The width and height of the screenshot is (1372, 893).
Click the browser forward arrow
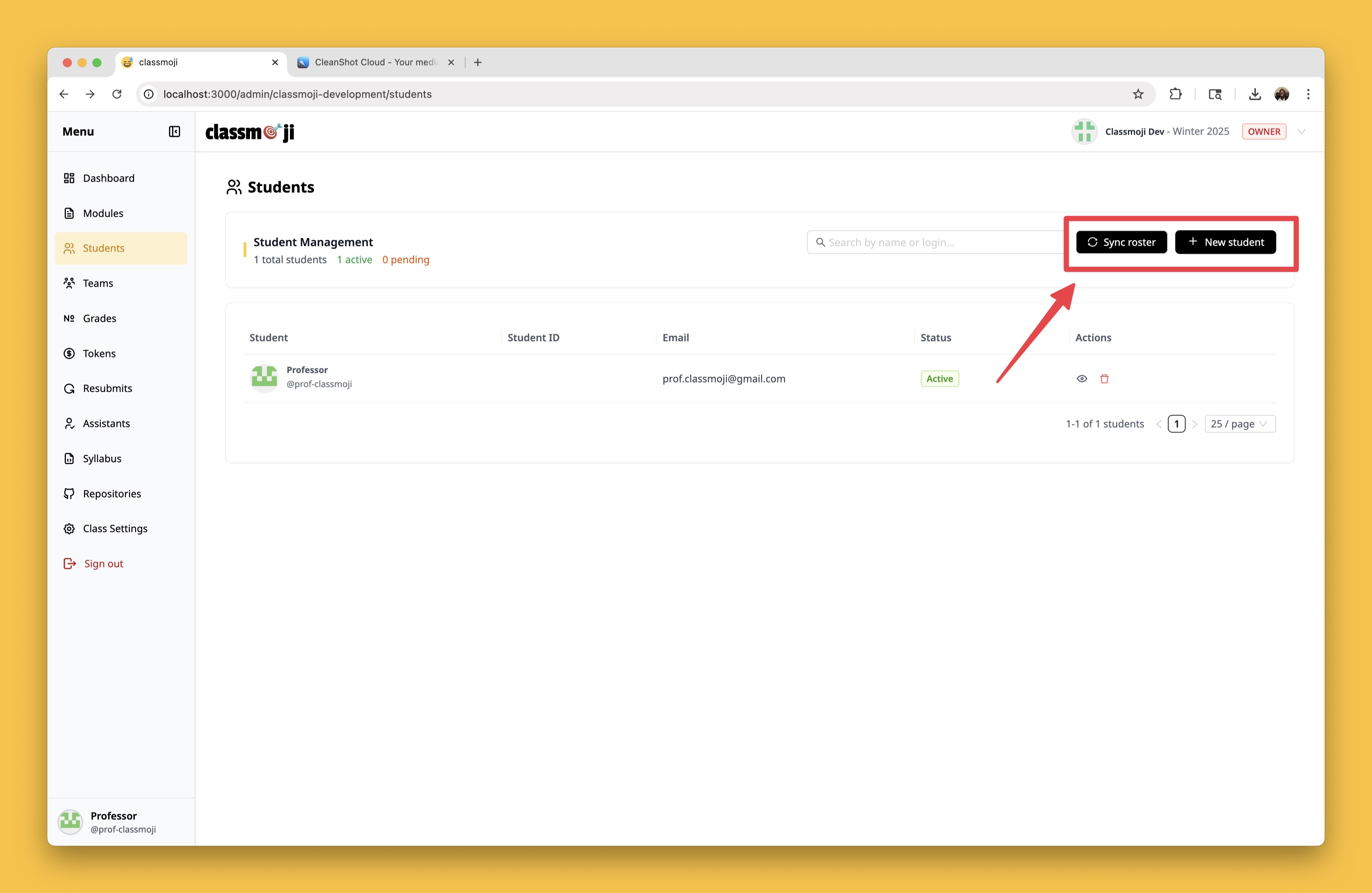click(90, 94)
